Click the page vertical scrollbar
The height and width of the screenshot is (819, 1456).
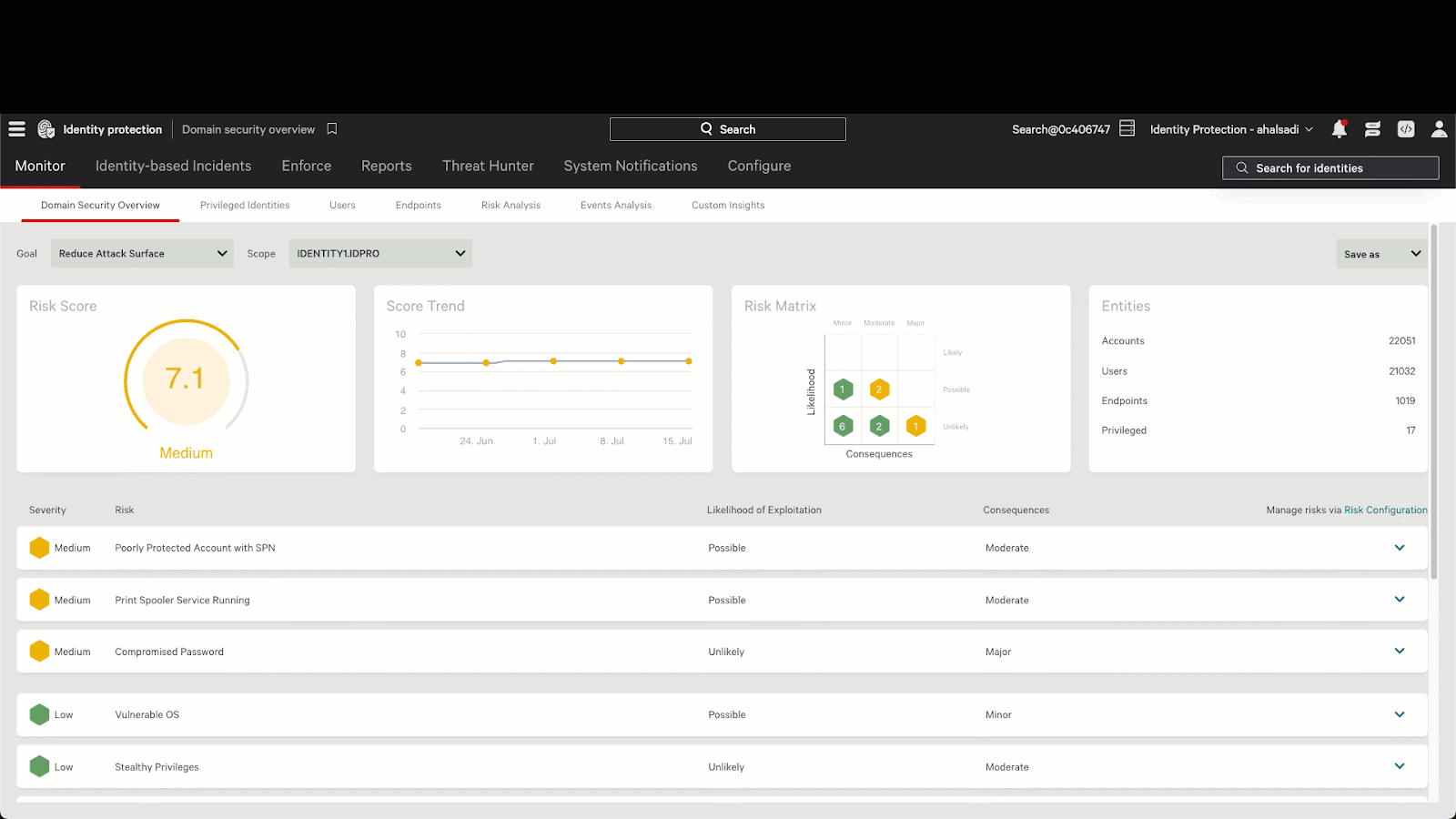(1434, 400)
